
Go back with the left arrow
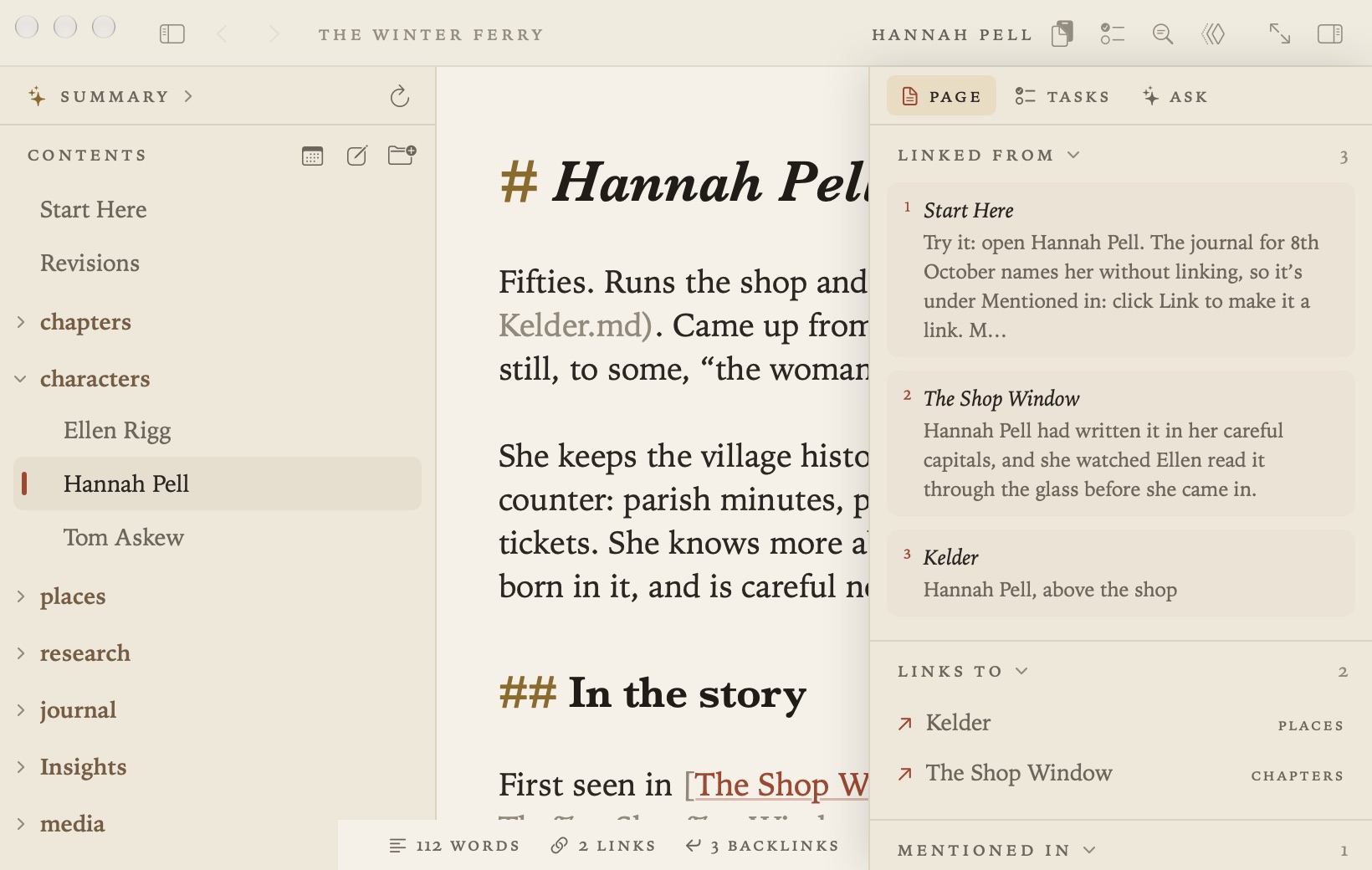pos(222,34)
